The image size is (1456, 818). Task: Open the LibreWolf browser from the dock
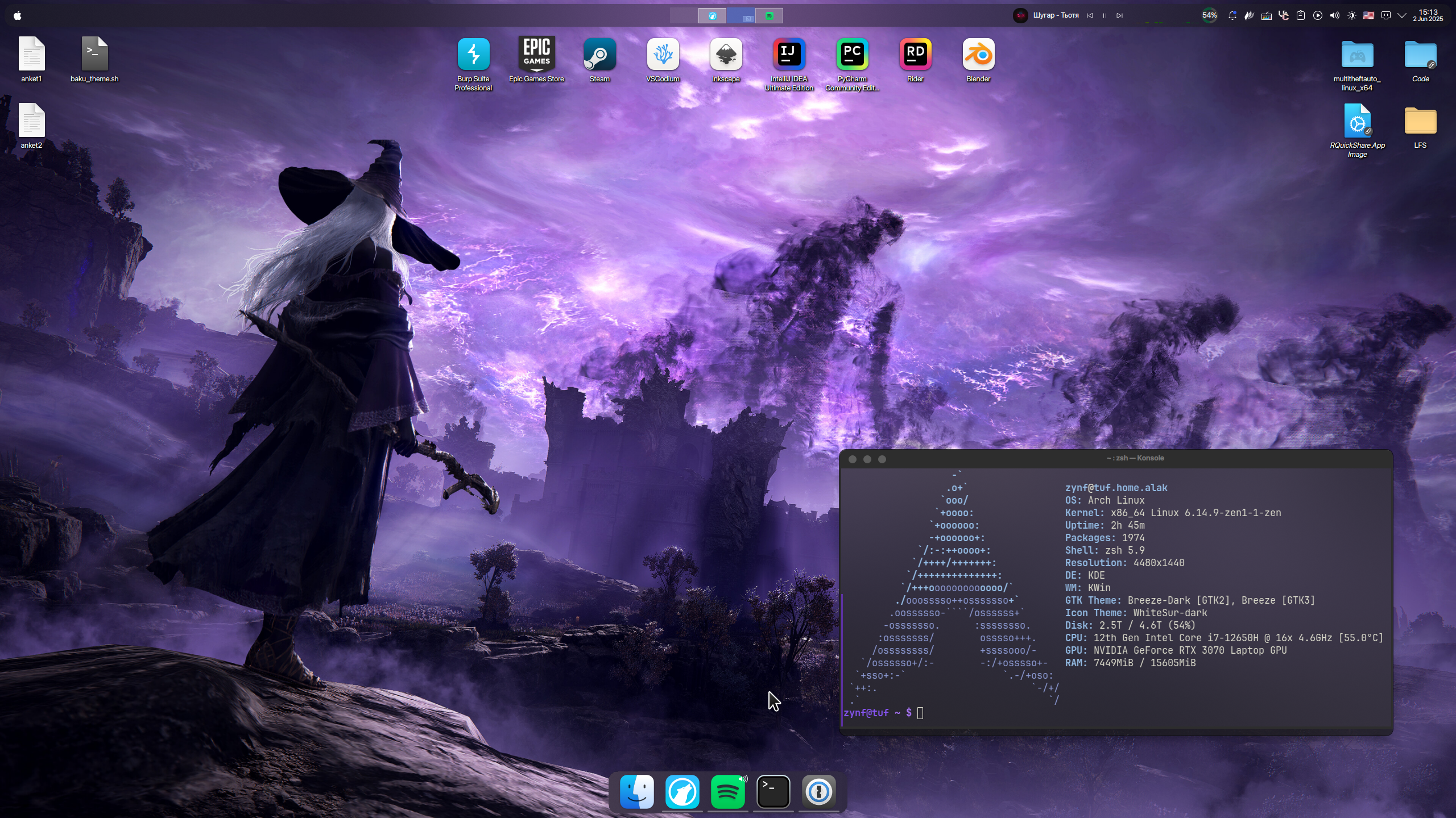pos(682,791)
